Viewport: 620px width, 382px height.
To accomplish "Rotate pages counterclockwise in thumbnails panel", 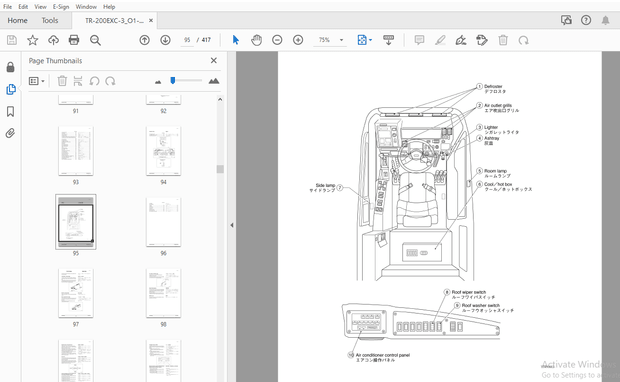I will 94,81.
